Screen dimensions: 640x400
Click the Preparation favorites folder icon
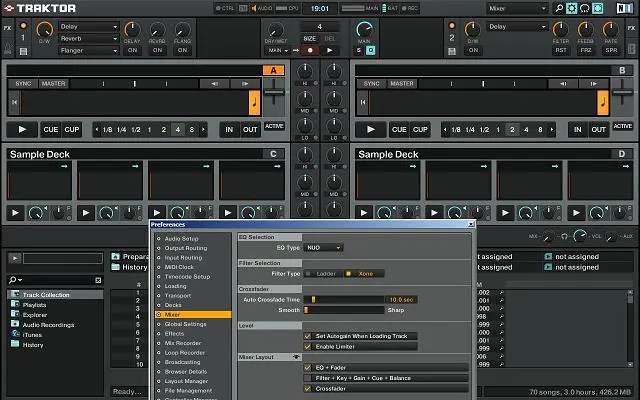[115, 256]
